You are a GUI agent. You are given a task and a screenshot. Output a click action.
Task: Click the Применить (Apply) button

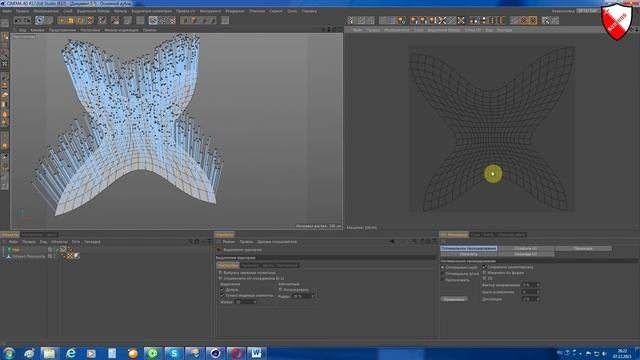454,299
